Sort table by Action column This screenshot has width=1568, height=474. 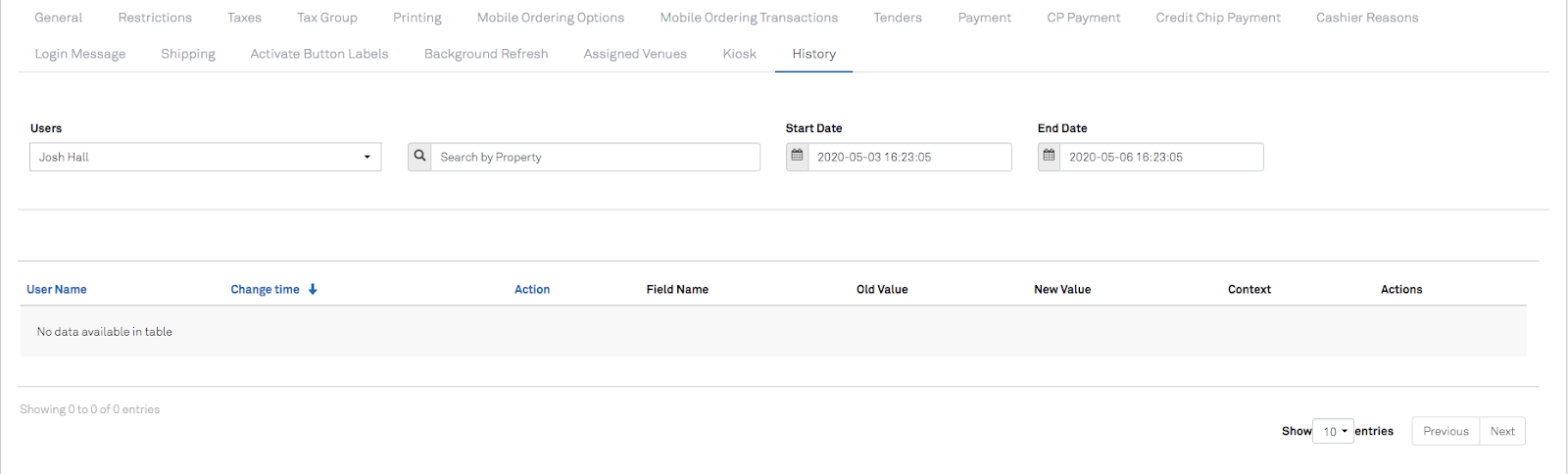click(x=532, y=290)
